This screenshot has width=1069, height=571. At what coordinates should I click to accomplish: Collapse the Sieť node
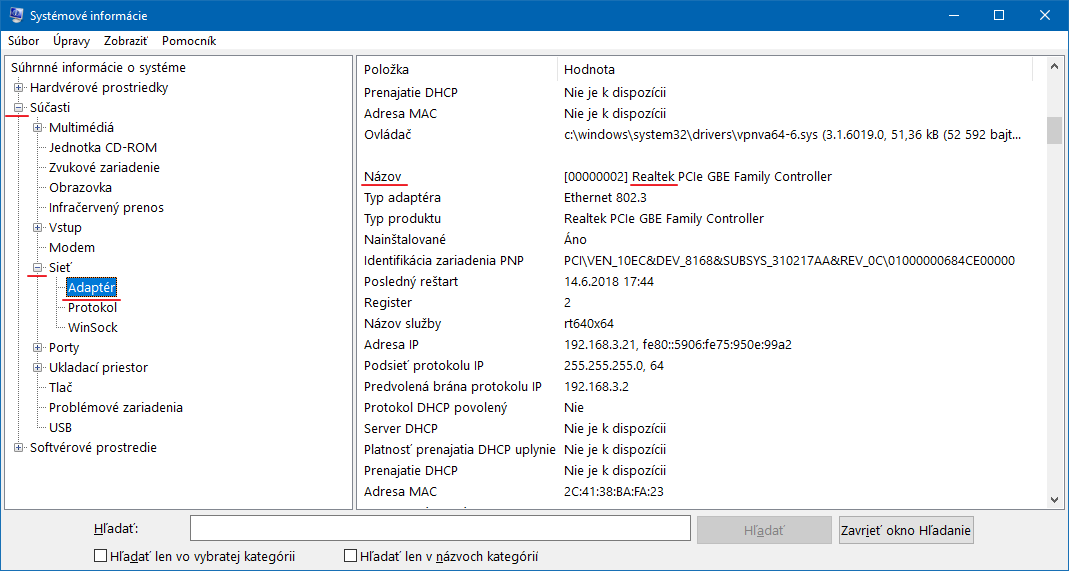37,268
